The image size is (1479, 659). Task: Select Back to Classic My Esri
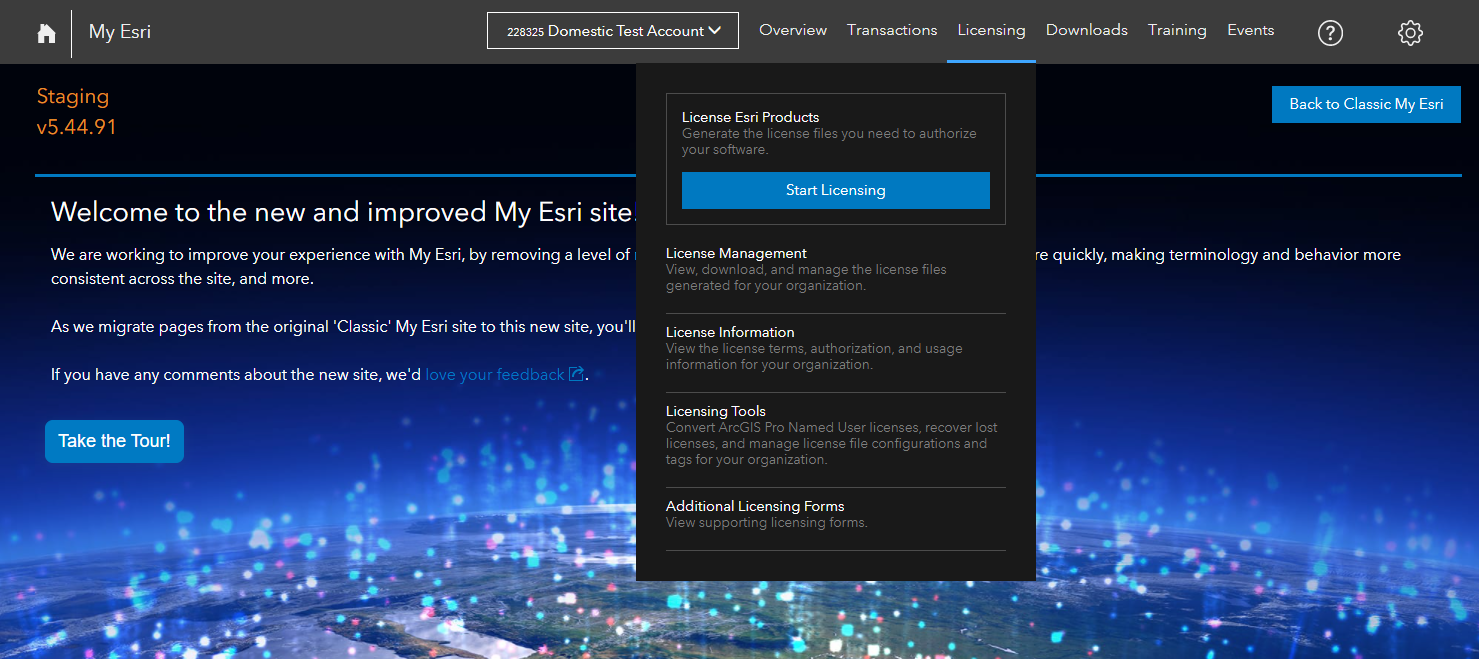pyautogui.click(x=1366, y=104)
